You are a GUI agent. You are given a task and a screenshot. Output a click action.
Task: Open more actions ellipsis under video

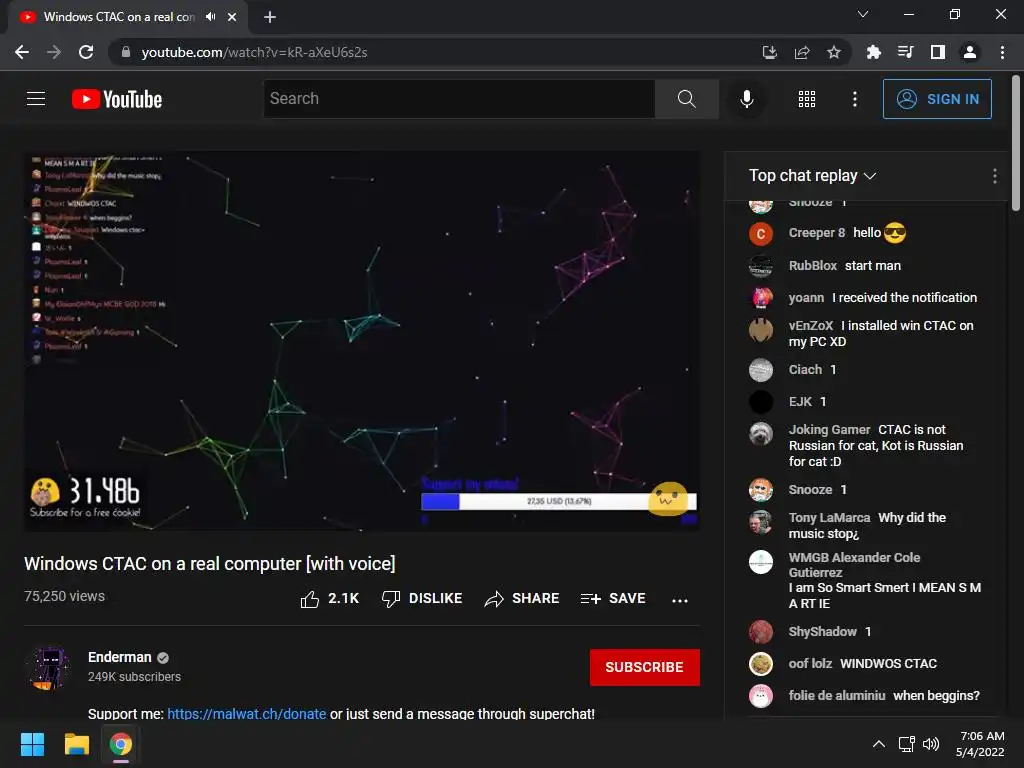[679, 600]
